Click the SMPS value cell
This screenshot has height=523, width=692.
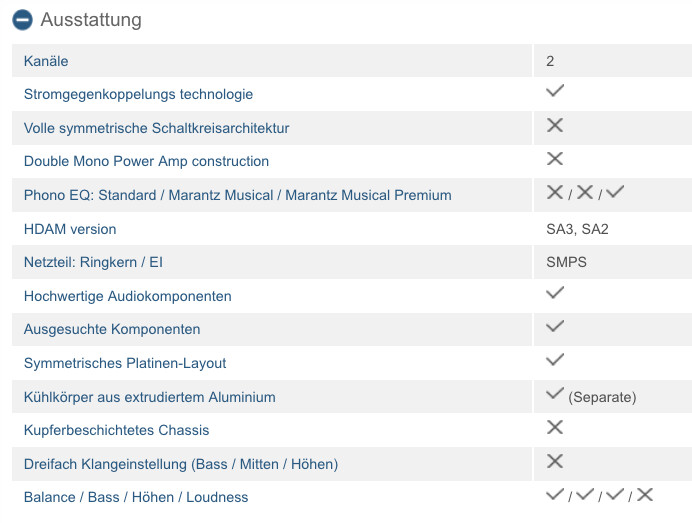click(x=613, y=262)
